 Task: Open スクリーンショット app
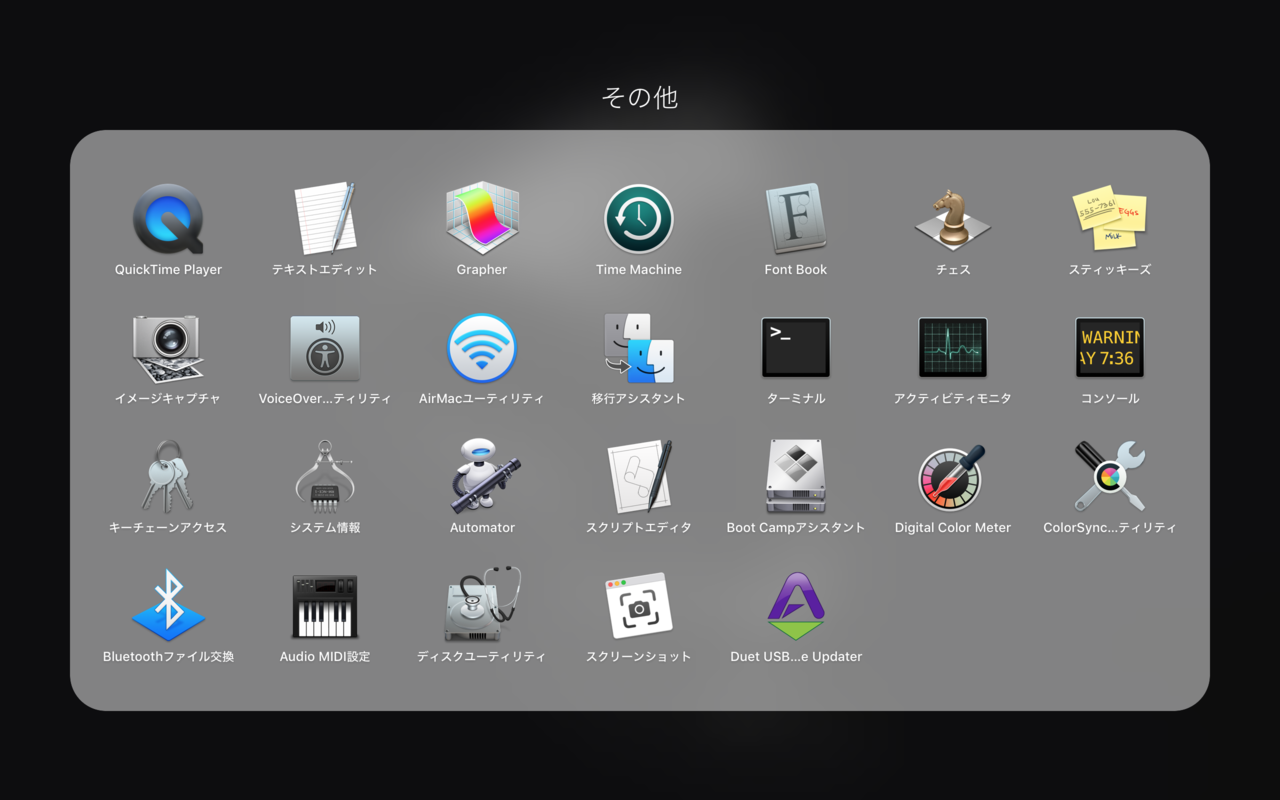pyautogui.click(x=639, y=606)
